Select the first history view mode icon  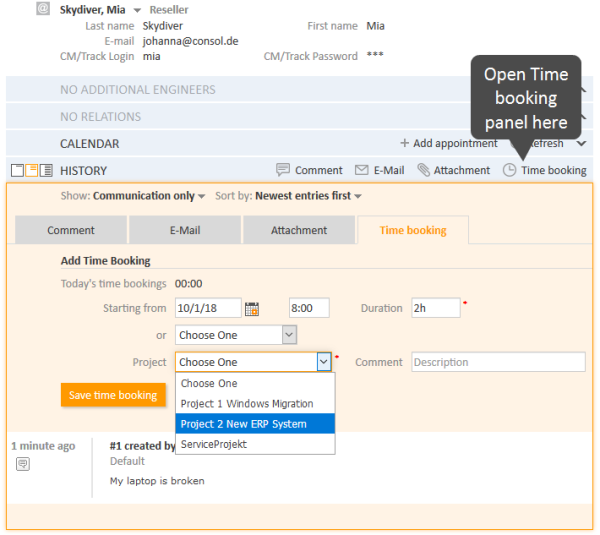(x=17, y=170)
